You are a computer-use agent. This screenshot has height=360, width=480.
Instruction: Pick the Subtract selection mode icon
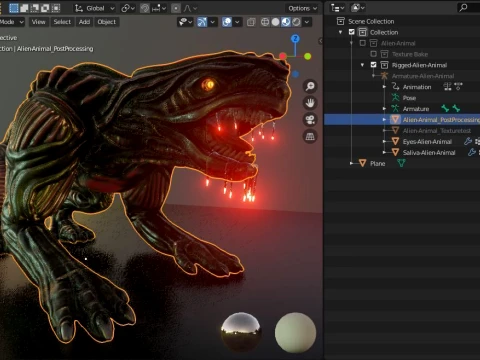(x=35, y=8)
